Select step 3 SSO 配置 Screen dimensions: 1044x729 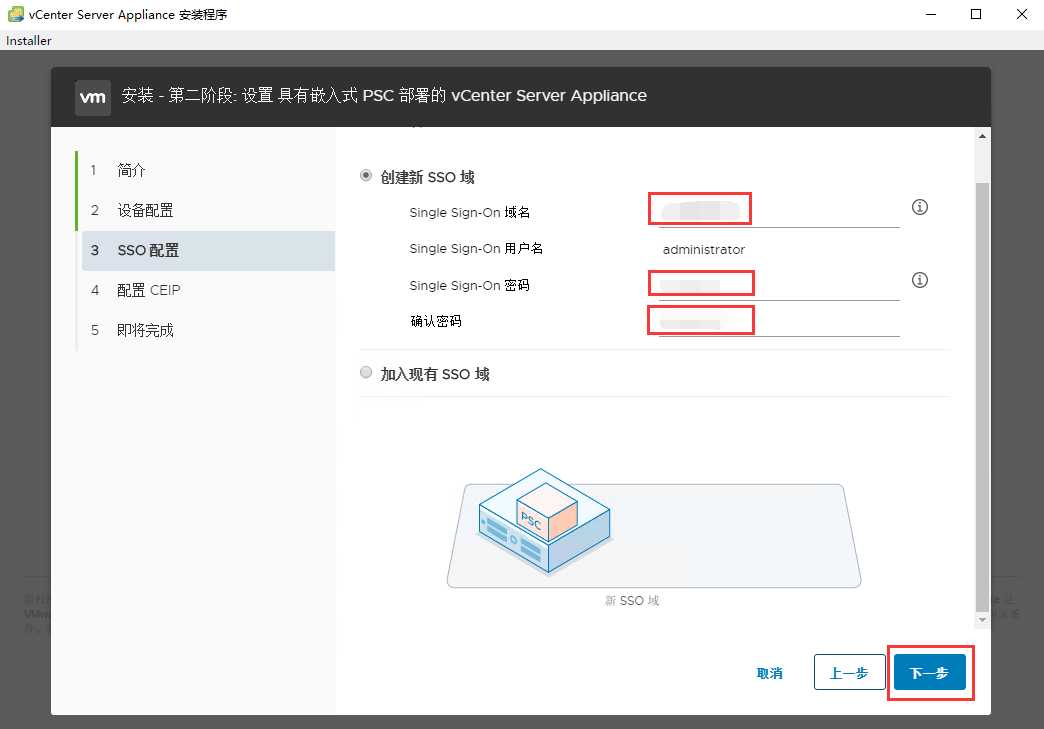148,250
